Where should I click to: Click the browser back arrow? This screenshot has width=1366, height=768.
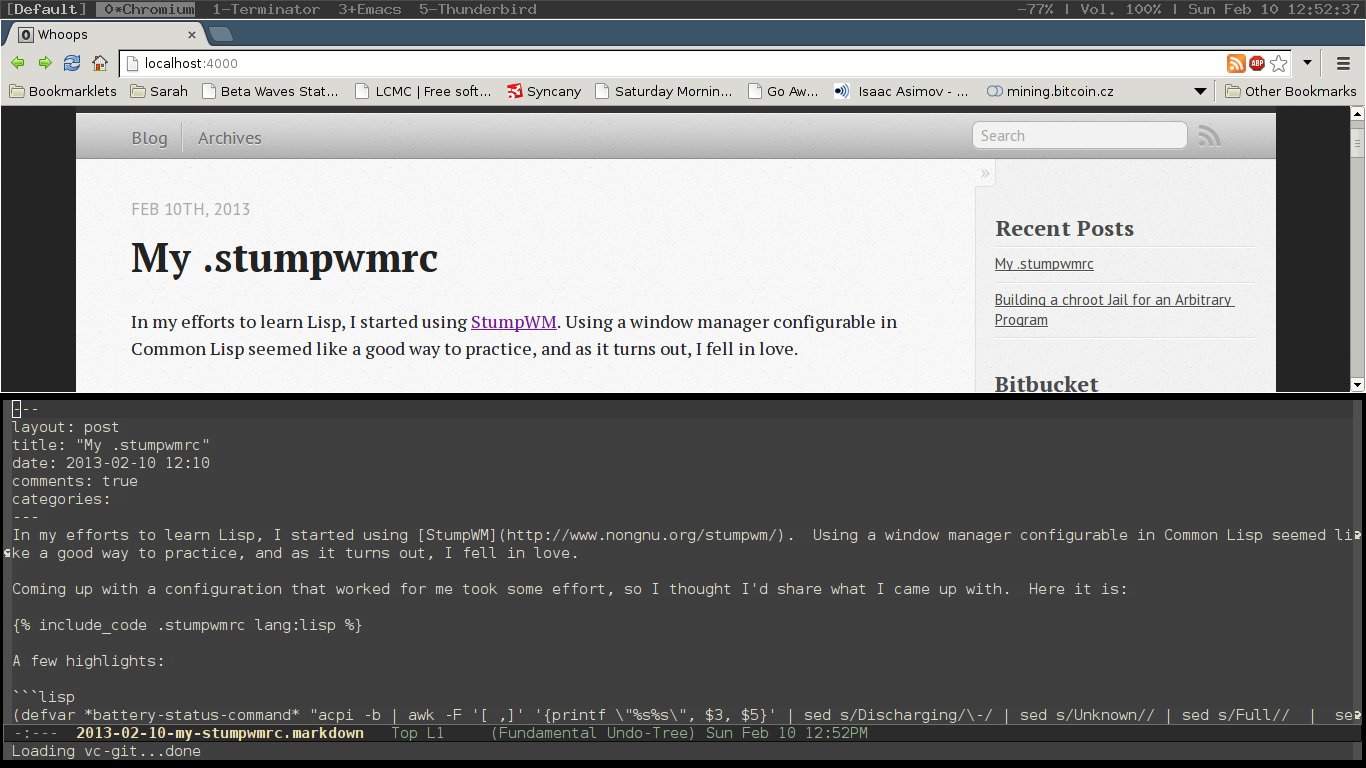pos(18,63)
